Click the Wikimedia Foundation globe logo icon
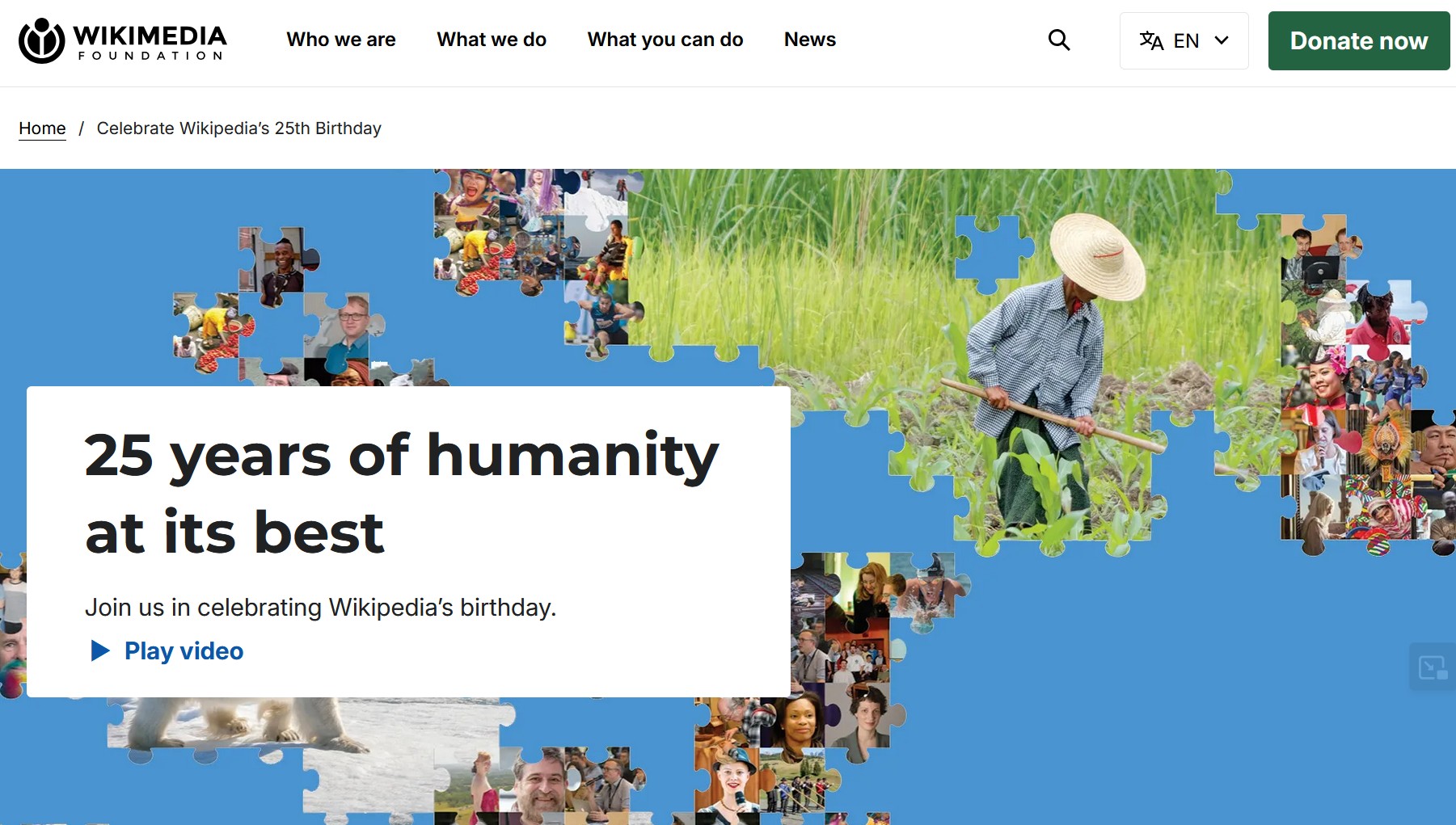The image size is (1456, 825). click(x=41, y=40)
